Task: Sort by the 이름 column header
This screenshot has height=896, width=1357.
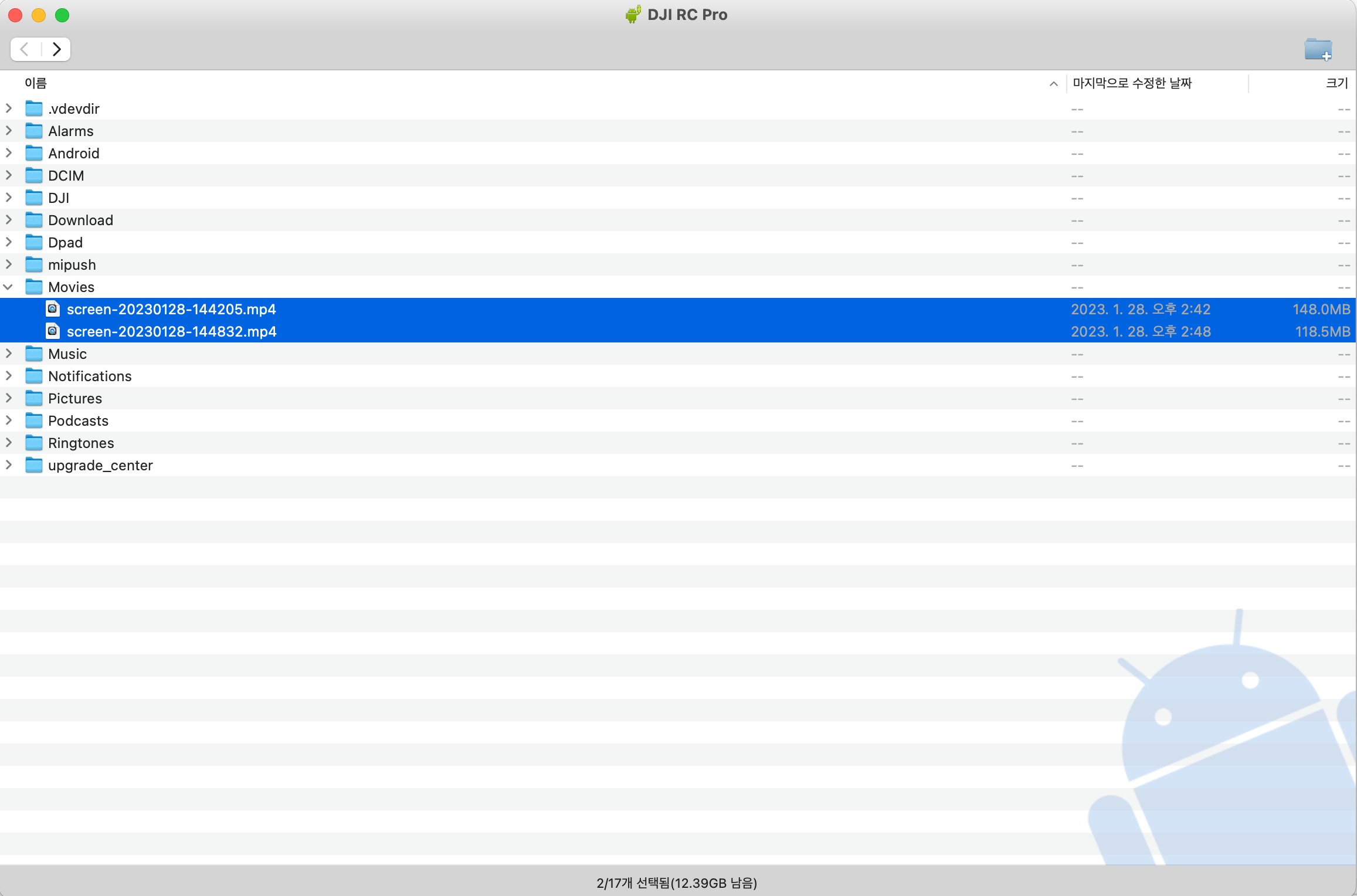Action: pos(36,83)
